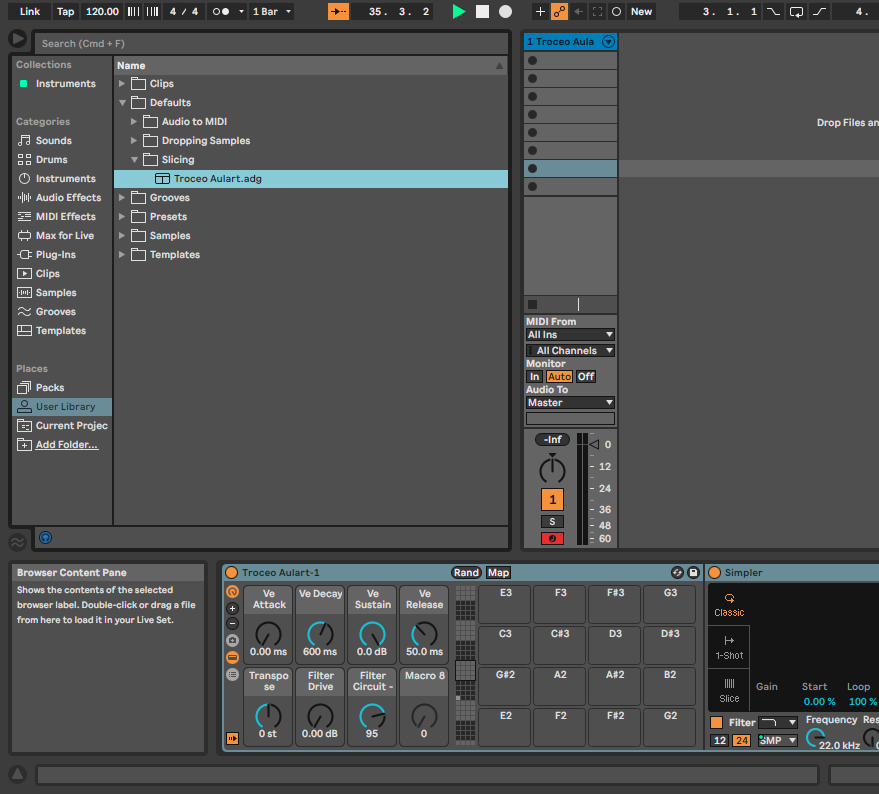Click the hot-swap icon on Troceo Aulart-1 rack
This screenshot has width=879, height=794.
pyautogui.click(x=678, y=572)
